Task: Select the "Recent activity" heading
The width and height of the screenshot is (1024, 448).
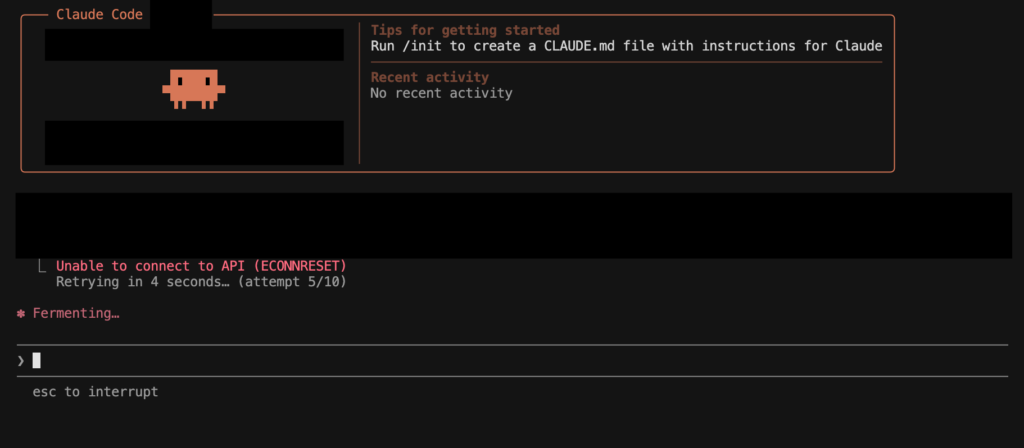Action: point(429,77)
